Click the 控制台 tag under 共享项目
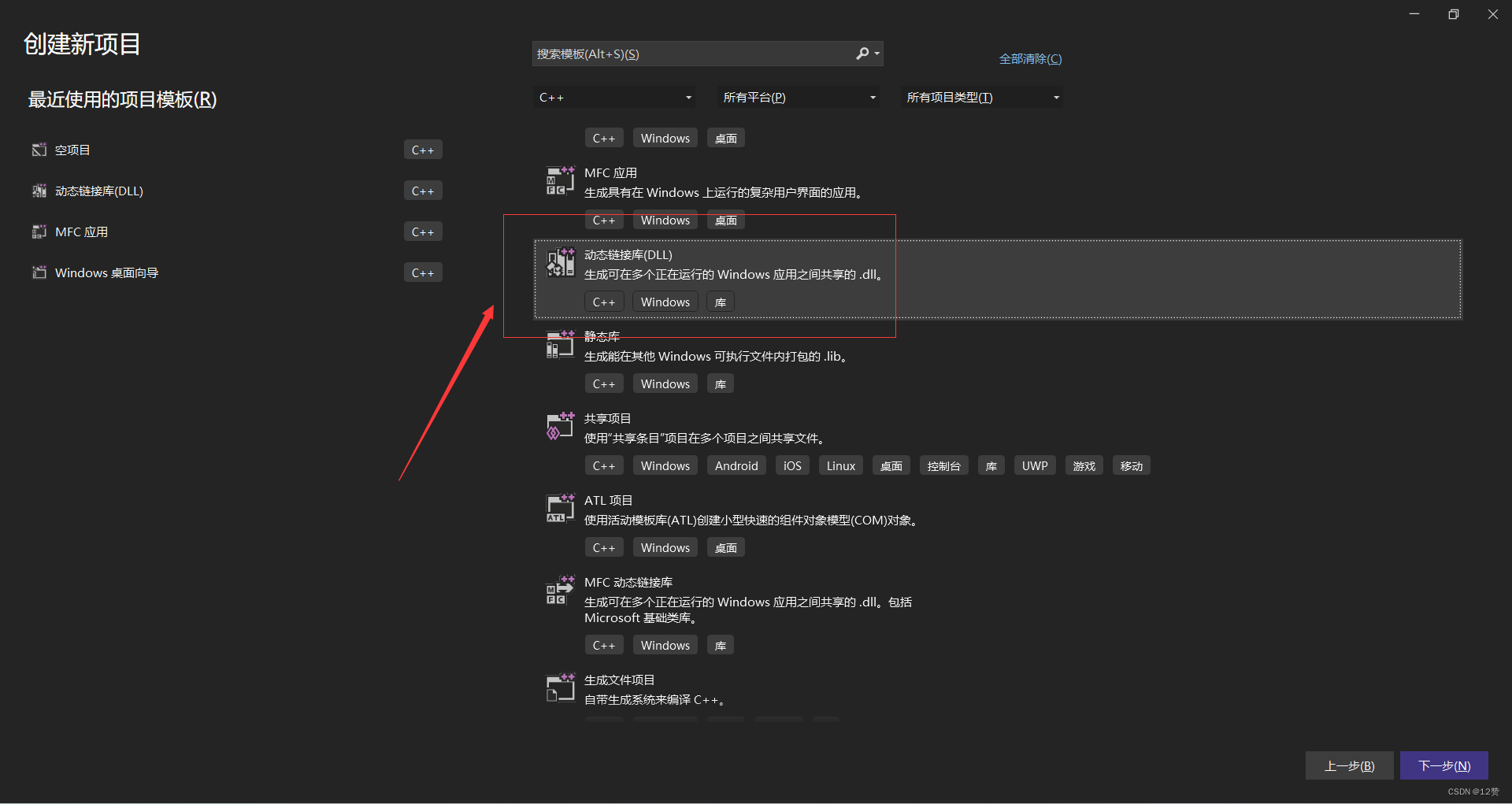The height and width of the screenshot is (804, 1512). coord(944,466)
